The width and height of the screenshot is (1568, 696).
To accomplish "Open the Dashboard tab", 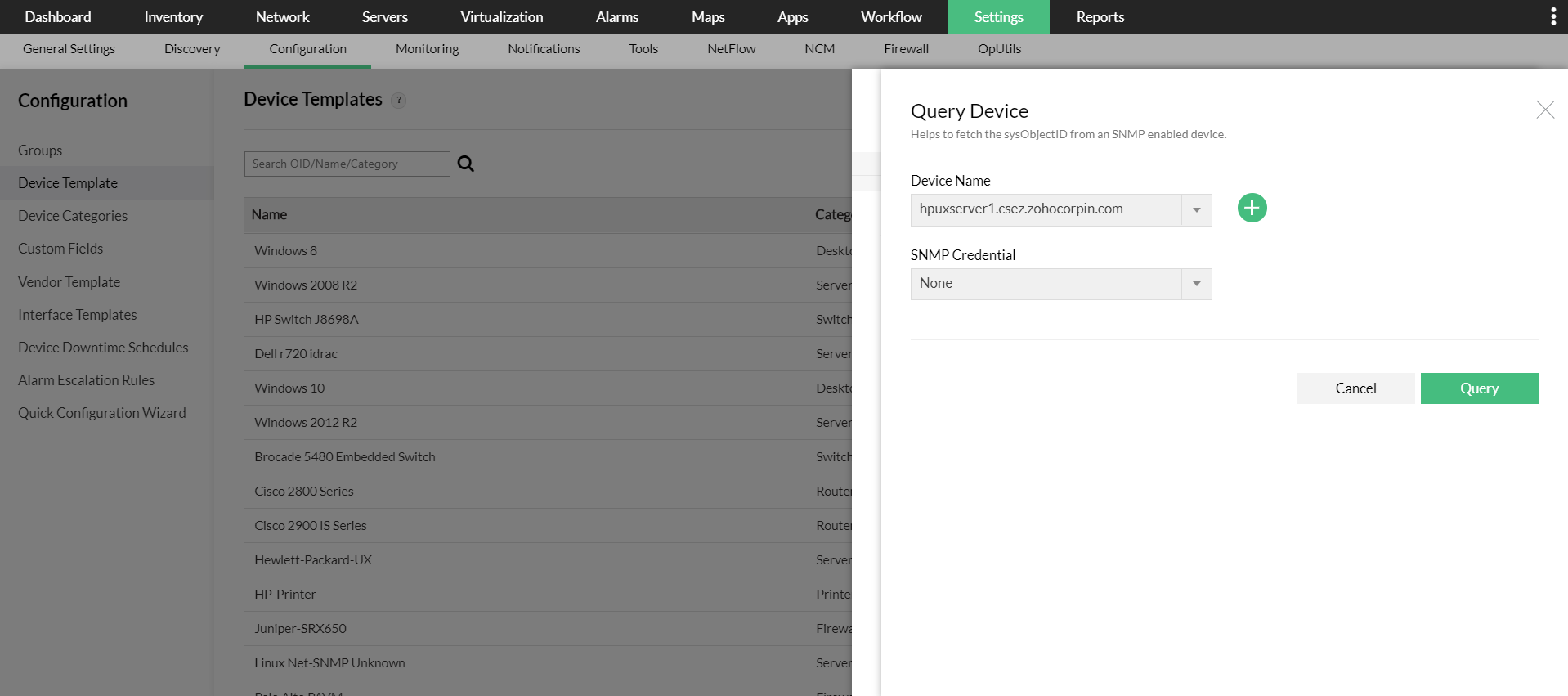I will 58,17.
